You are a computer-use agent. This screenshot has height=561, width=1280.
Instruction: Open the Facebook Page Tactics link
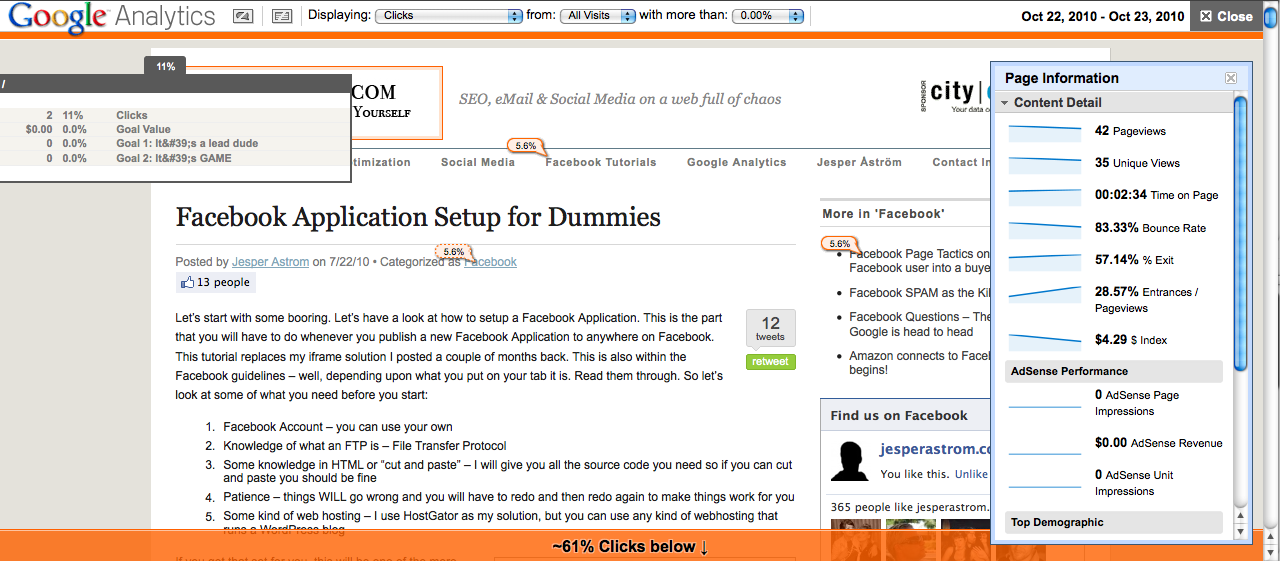pyautogui.click(x=920, y=261)
